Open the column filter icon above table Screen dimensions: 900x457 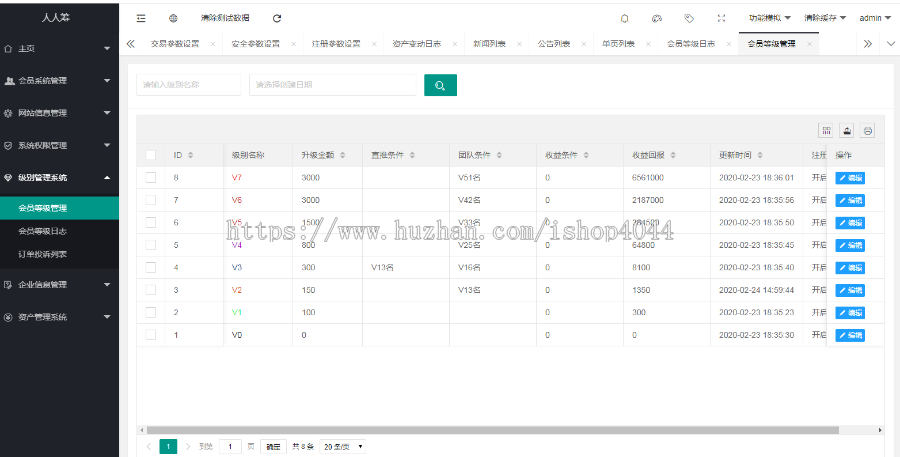pos(826,130)
